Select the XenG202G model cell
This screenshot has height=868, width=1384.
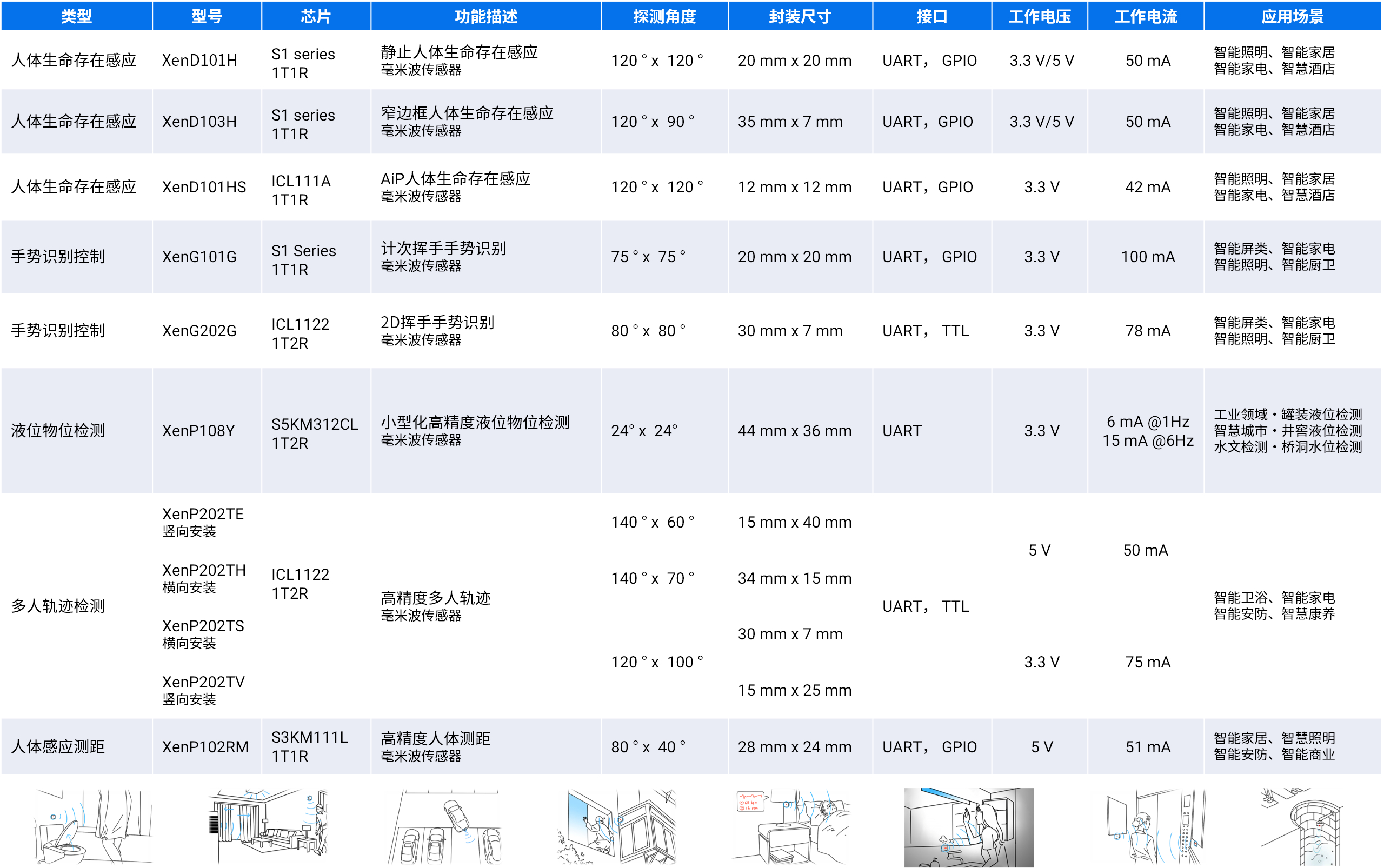(199, 331)
